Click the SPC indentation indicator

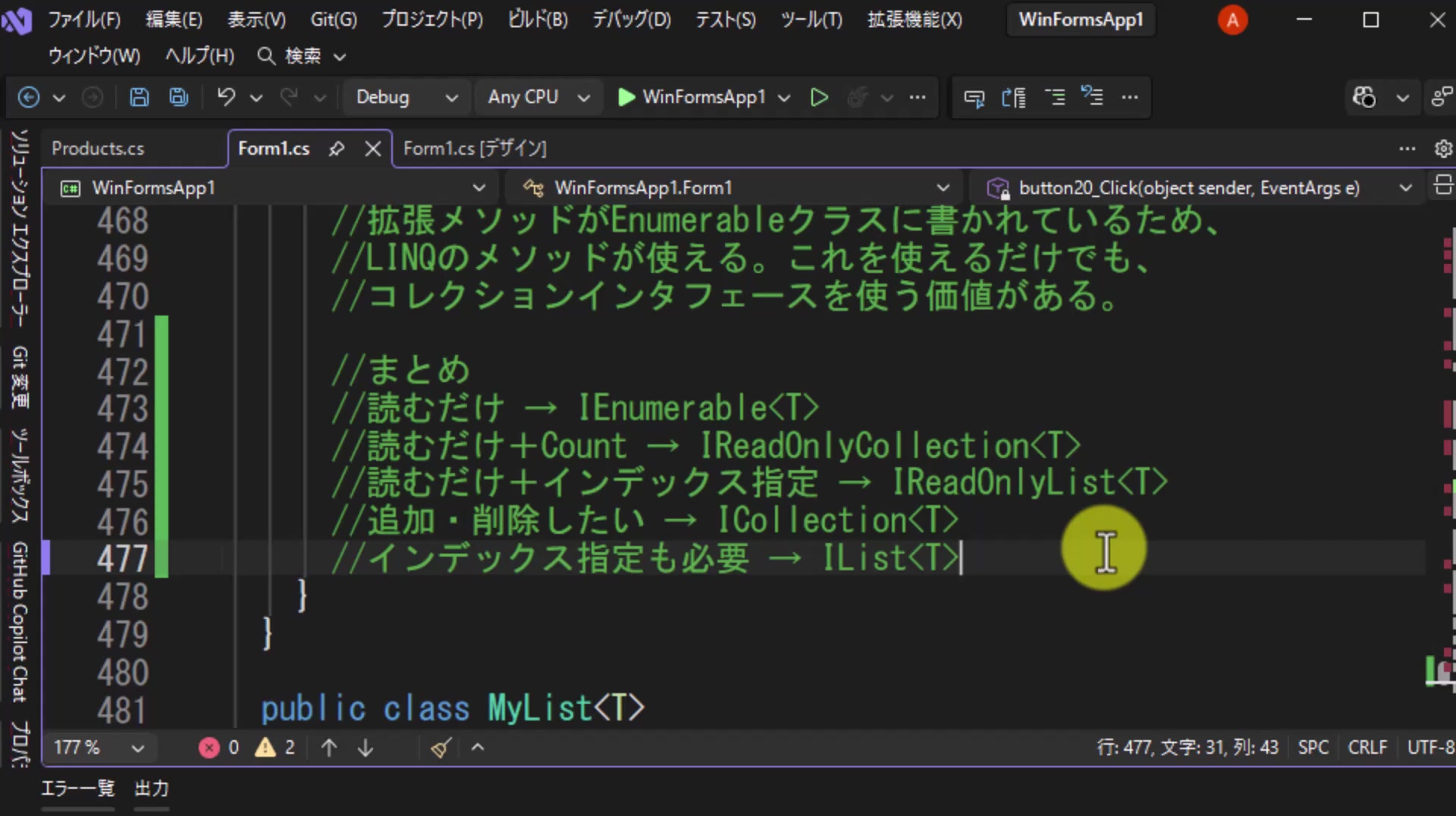[x=1313, y=748]
